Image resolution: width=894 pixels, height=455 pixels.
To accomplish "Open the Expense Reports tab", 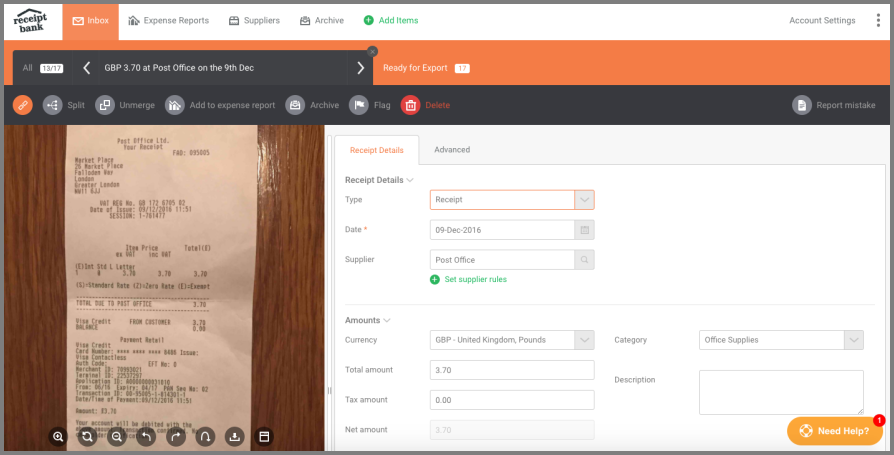I will pyautogui.click(x=169, y=21).
